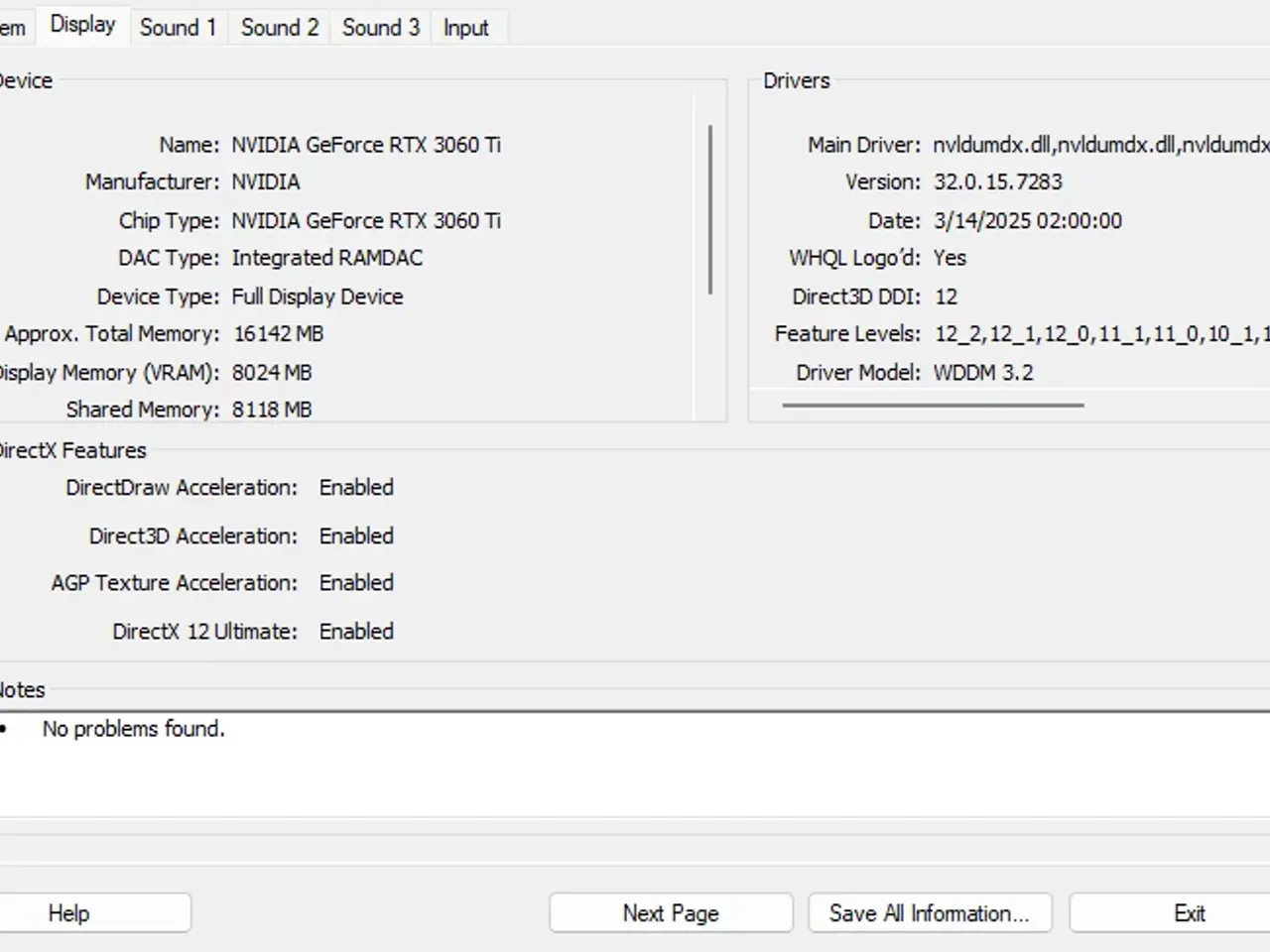Select the device name 'NVIDIA GeForce RTX 3060 Ti'
Image resolution: width=1270 pixels, height=952 pixels.
[366, 145]
